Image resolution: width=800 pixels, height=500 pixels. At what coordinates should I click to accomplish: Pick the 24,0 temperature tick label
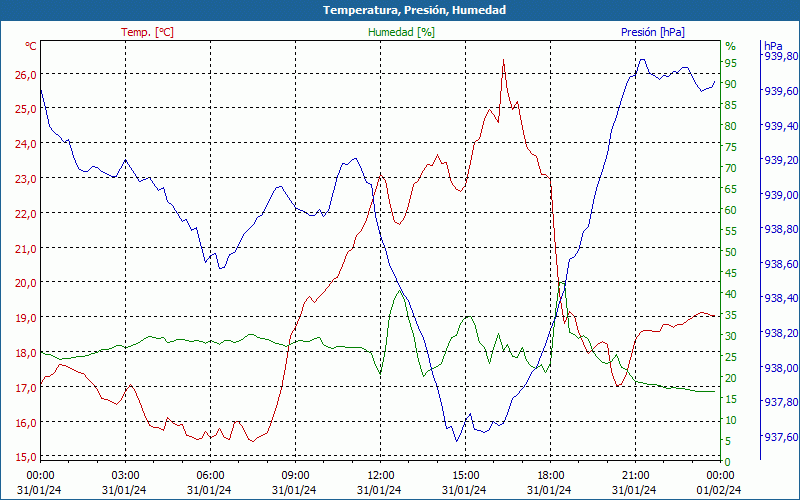tap(26, 144)
